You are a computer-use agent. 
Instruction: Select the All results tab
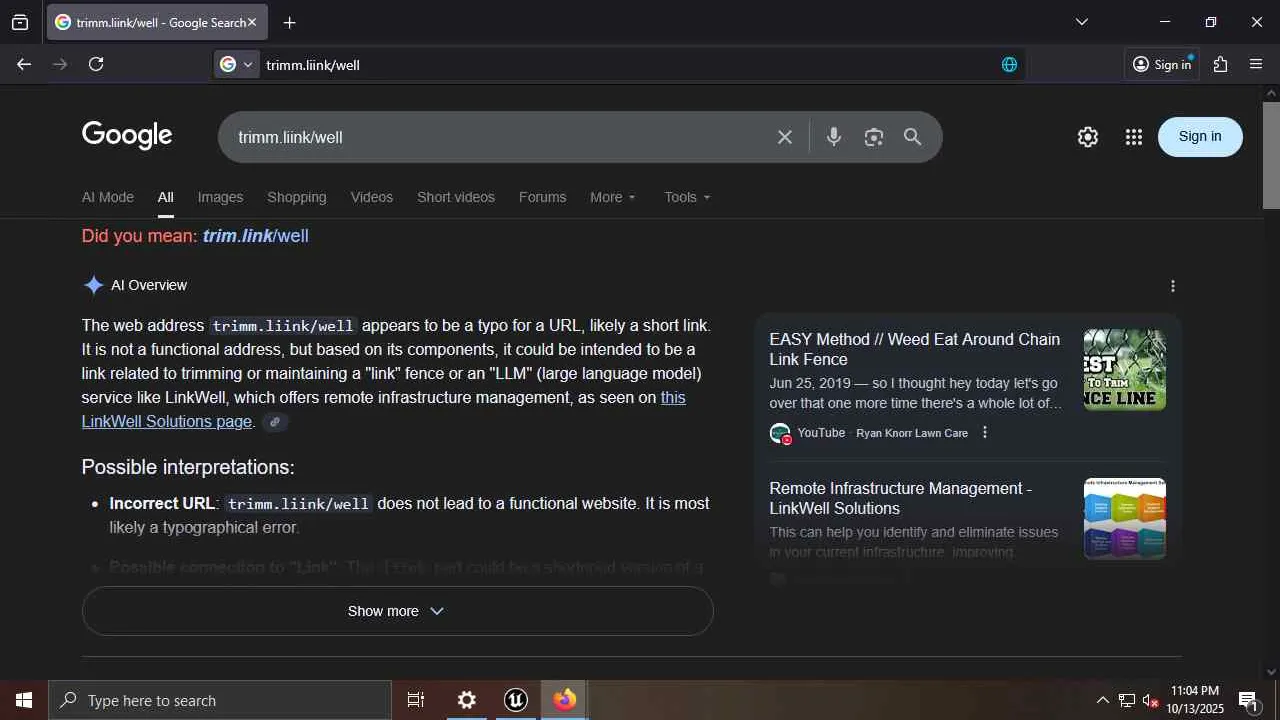pyautogui.click(x=166, y=197)
